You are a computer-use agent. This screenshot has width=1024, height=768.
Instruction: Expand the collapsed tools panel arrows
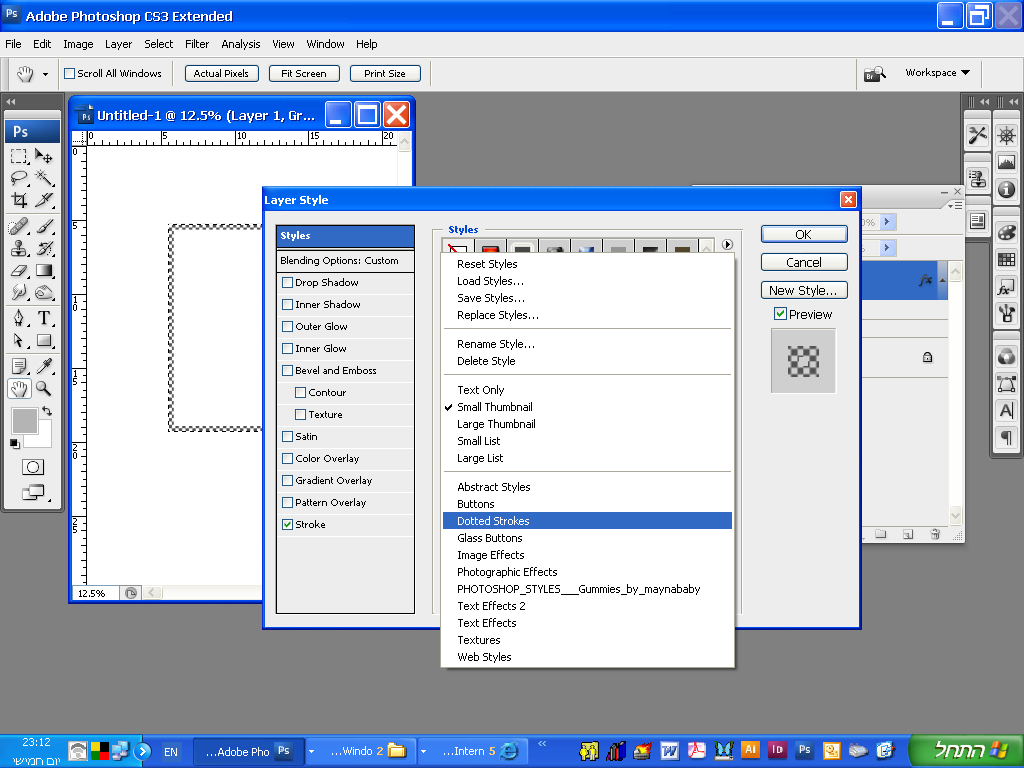point(10,101)
